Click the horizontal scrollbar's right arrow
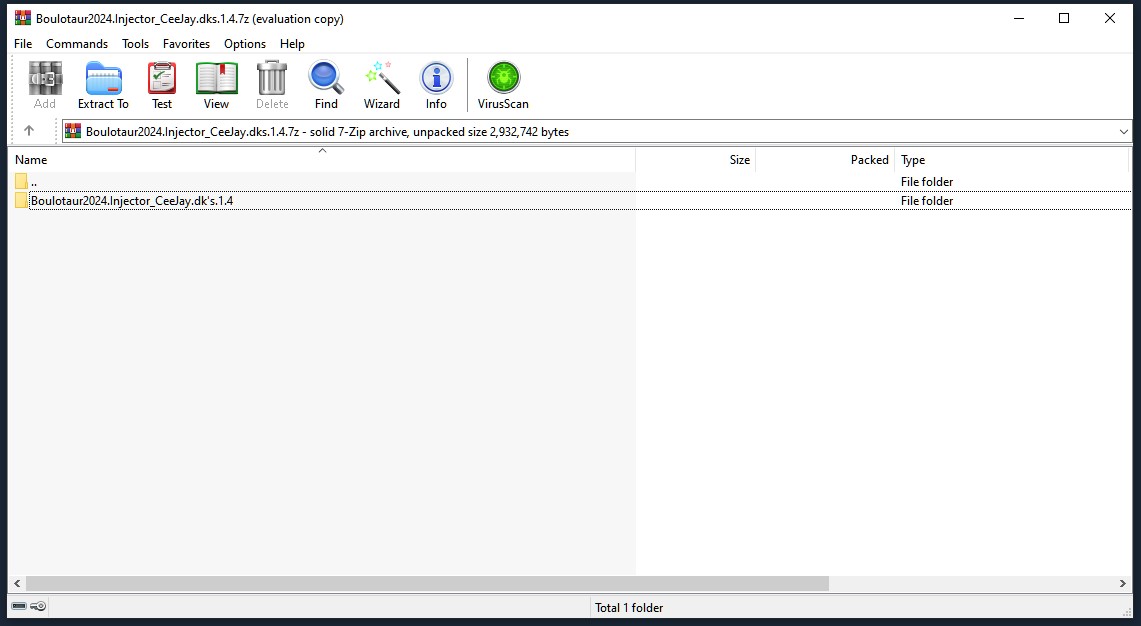This screenshot has width=1141, height=626. 1123,584
